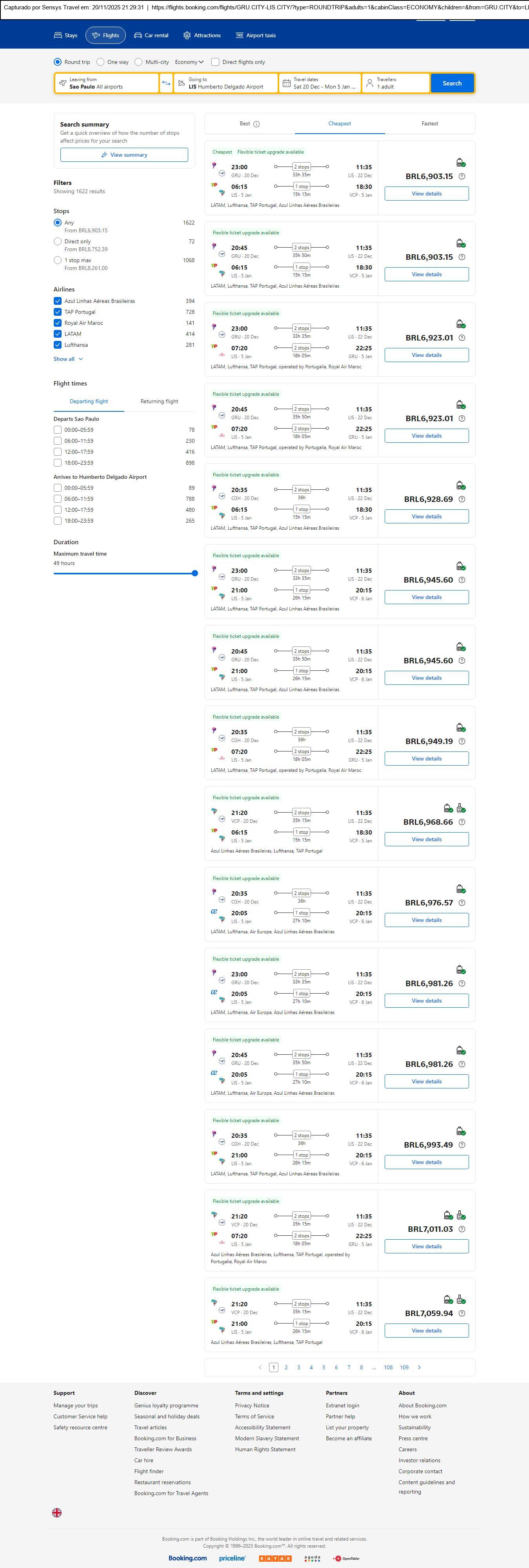Switch to the Returning flight tab
Image resolution: width=529 pixels, height=1568 pixels.
[x=159, y=402]
